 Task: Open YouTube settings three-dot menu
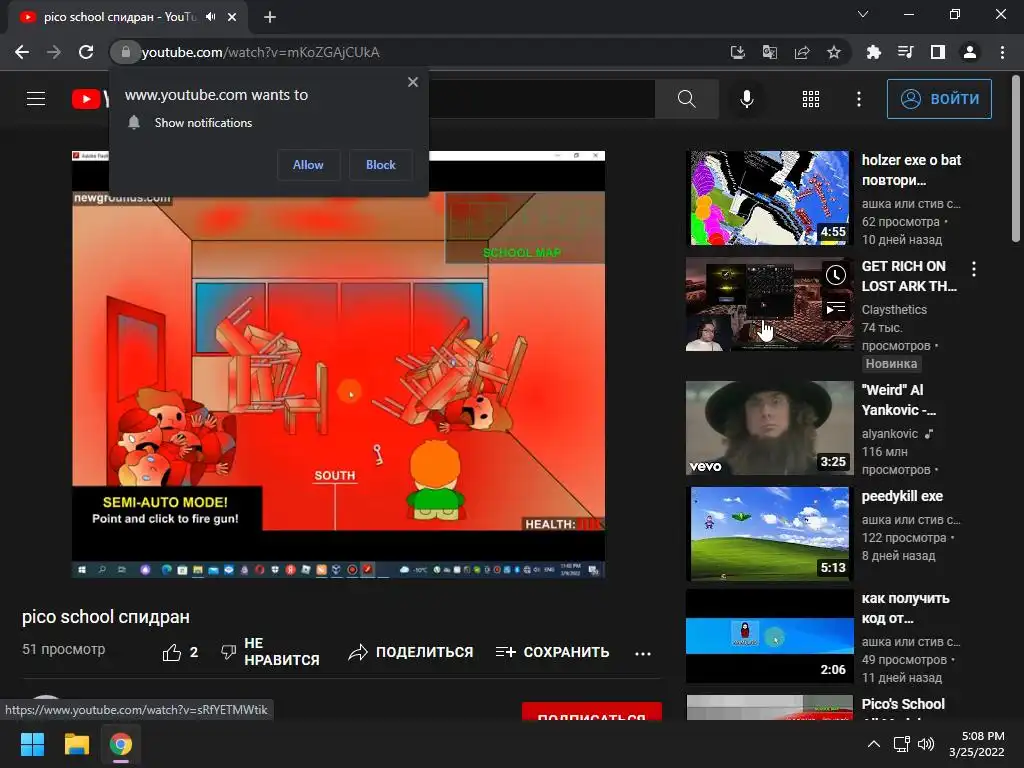click(859, 99)
